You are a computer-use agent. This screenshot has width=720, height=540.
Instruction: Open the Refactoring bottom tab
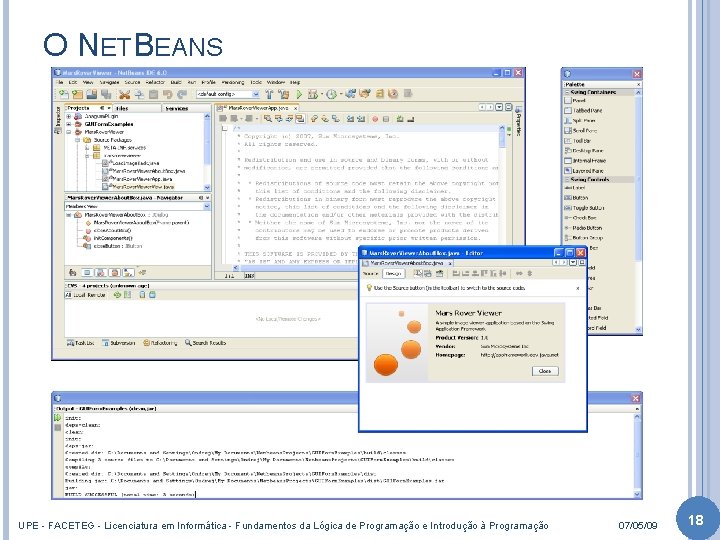pos(160,343)
